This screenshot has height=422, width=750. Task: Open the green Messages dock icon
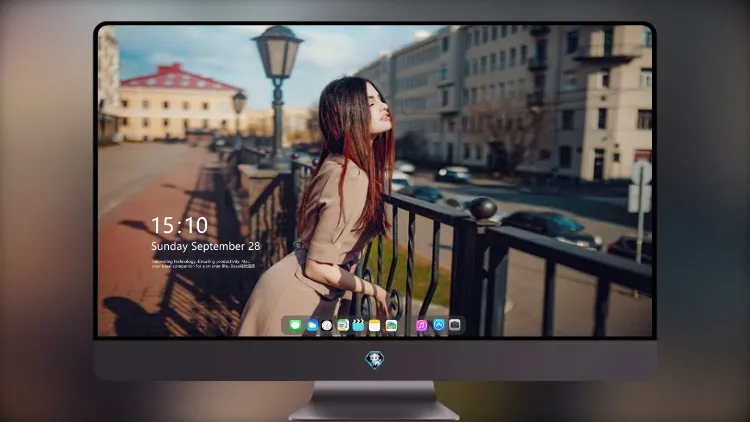295,325
